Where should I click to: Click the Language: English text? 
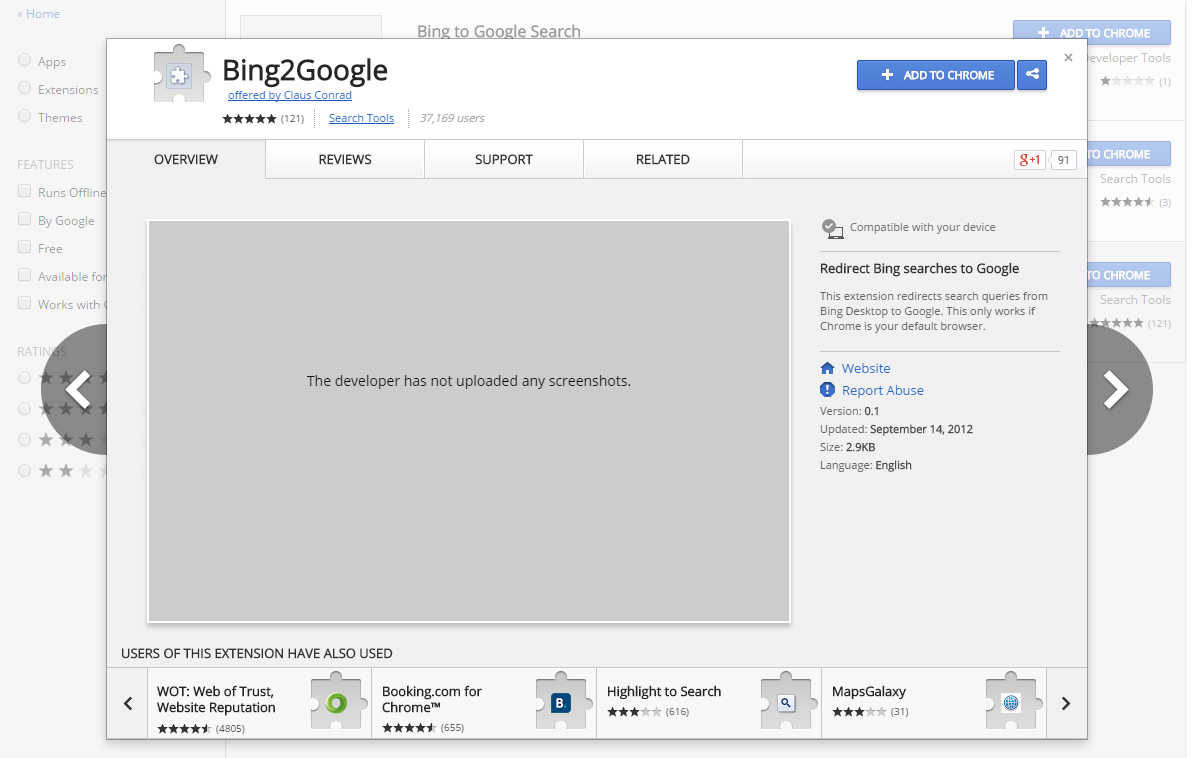pyautogui.click(x=866, y=466)
